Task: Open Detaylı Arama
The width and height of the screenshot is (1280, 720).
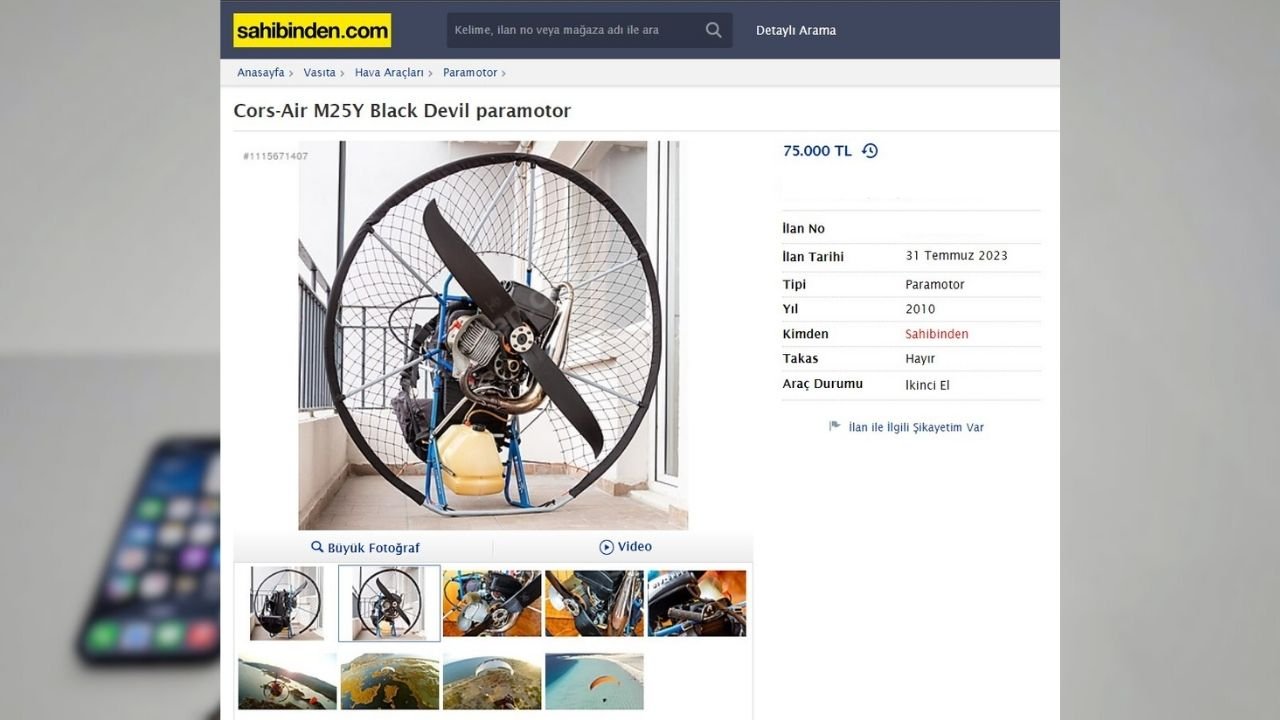Action: pos(796,30)
